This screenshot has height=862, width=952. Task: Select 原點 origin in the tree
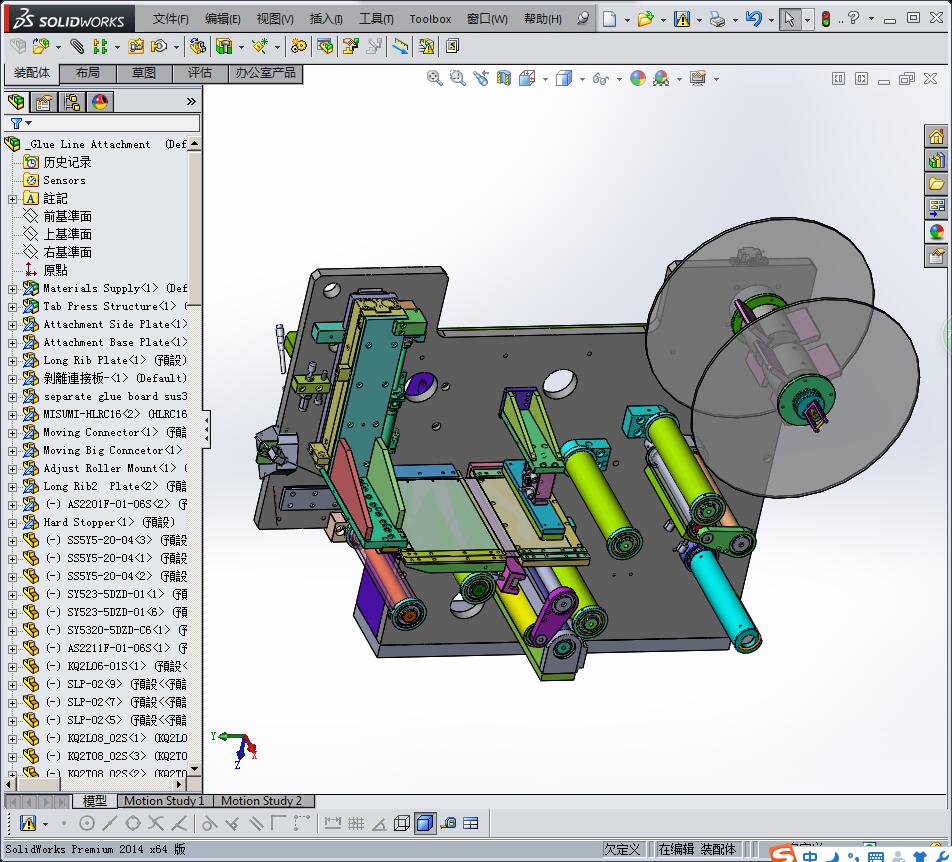(55, 270)
